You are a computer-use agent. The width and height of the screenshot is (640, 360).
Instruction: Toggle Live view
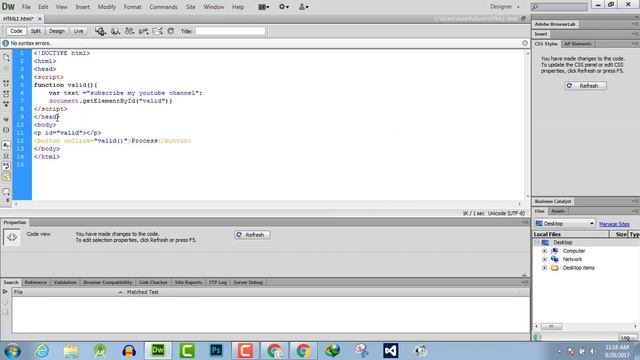(x=78, y=31)
